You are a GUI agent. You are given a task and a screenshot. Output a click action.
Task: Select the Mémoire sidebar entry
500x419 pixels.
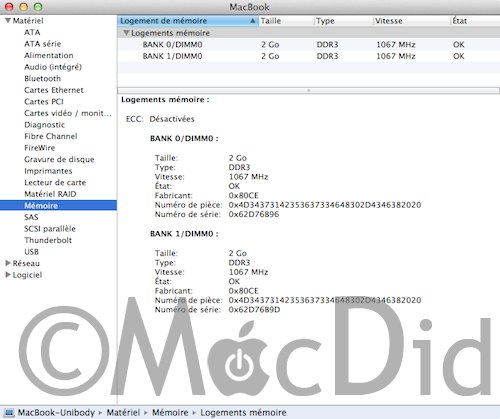(x=58, y=205)
